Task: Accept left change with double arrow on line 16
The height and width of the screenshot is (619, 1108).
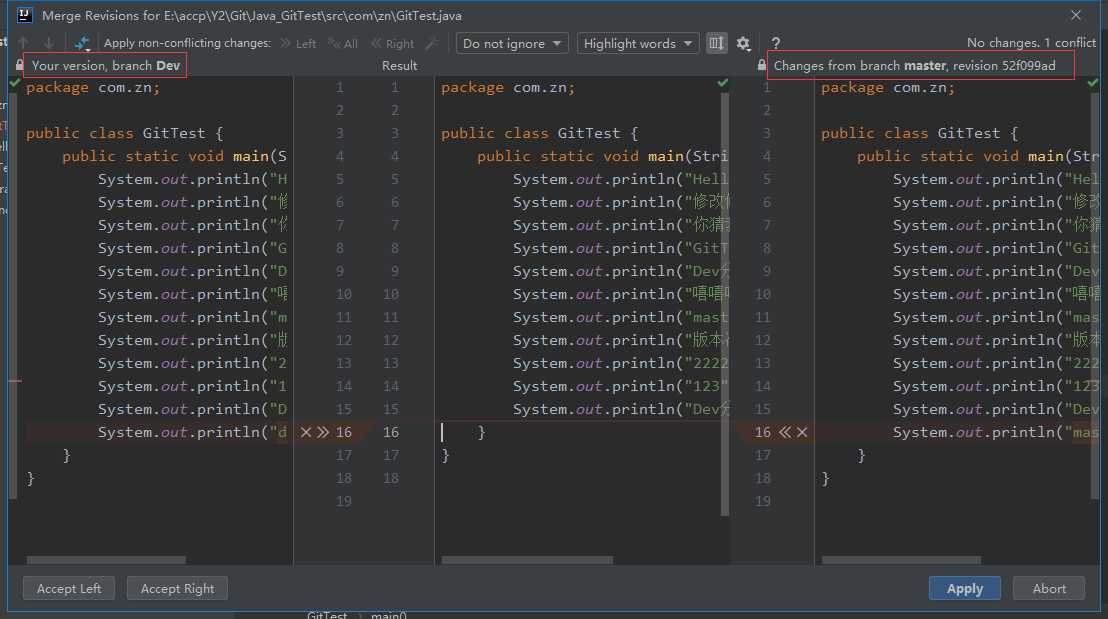Action: coord(323,432)
